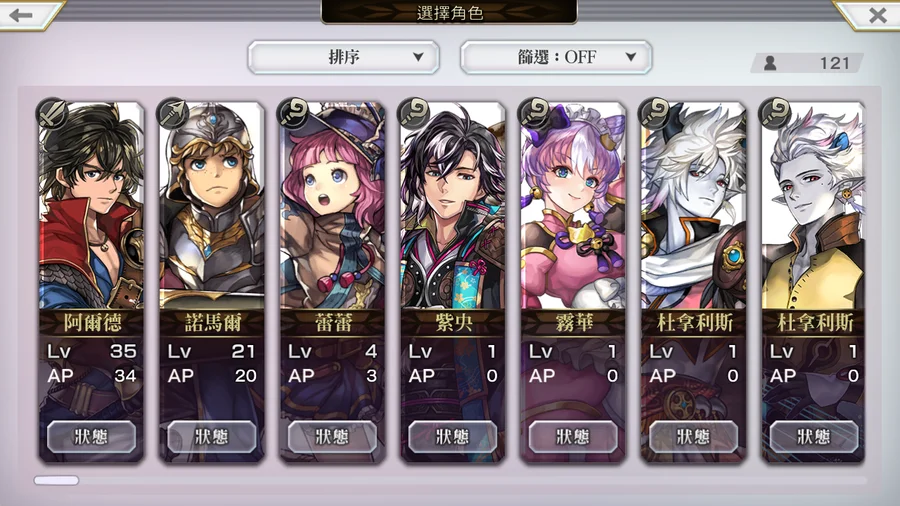Click the 選擇角色 title banner

pos(449,13)
